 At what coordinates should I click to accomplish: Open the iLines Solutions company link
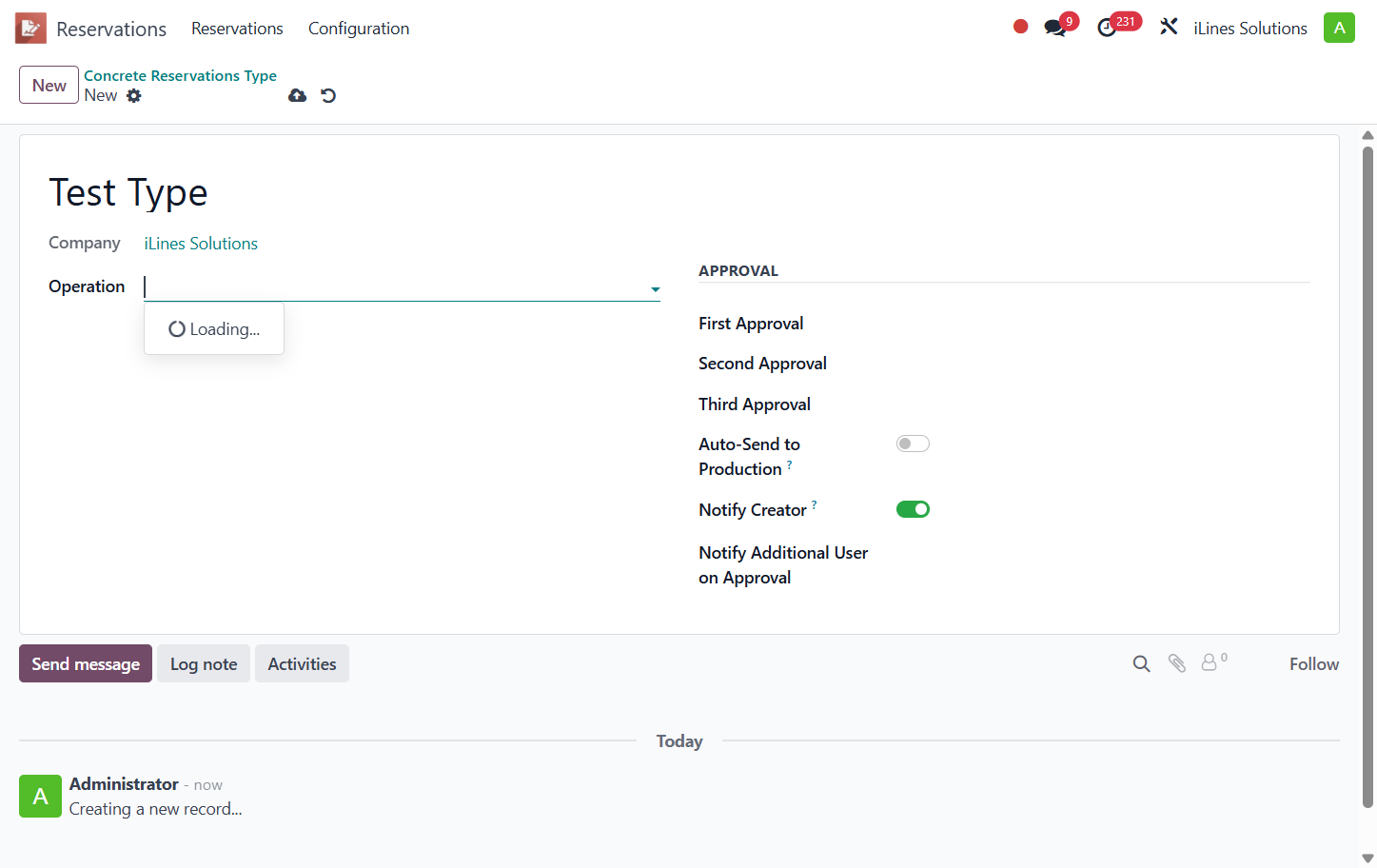tap(201, 244)
